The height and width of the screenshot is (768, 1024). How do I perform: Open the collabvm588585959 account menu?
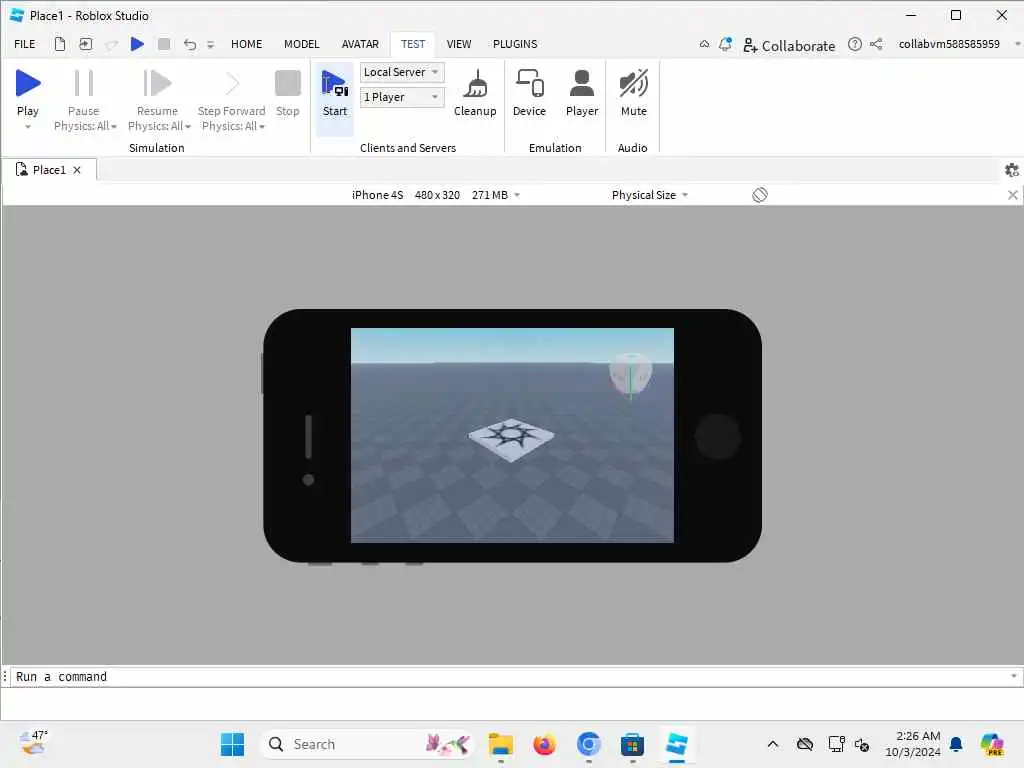pyautogui.click(x=959, y=44)
